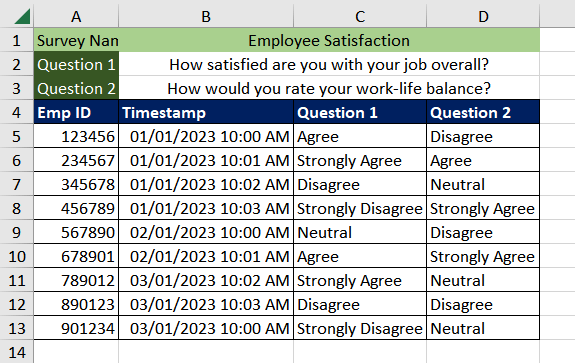575x363 pixels.
Task: Click the Select All corner triangle
Action: coord(22,16)
